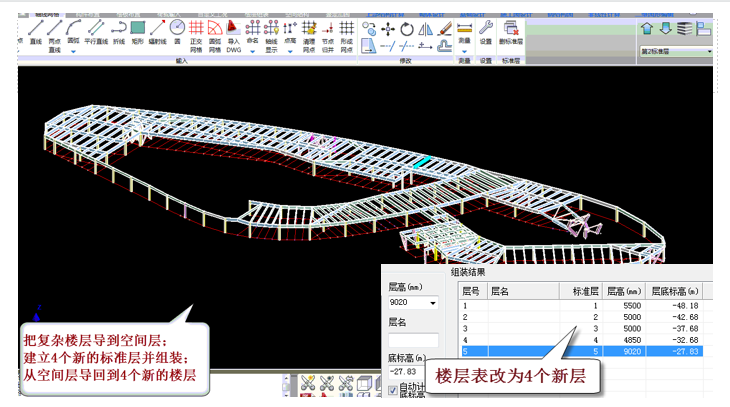Select floor row 2 with elevation -42.68
The width and height of the screenshot is (730, 407).
tap(580, 317)
